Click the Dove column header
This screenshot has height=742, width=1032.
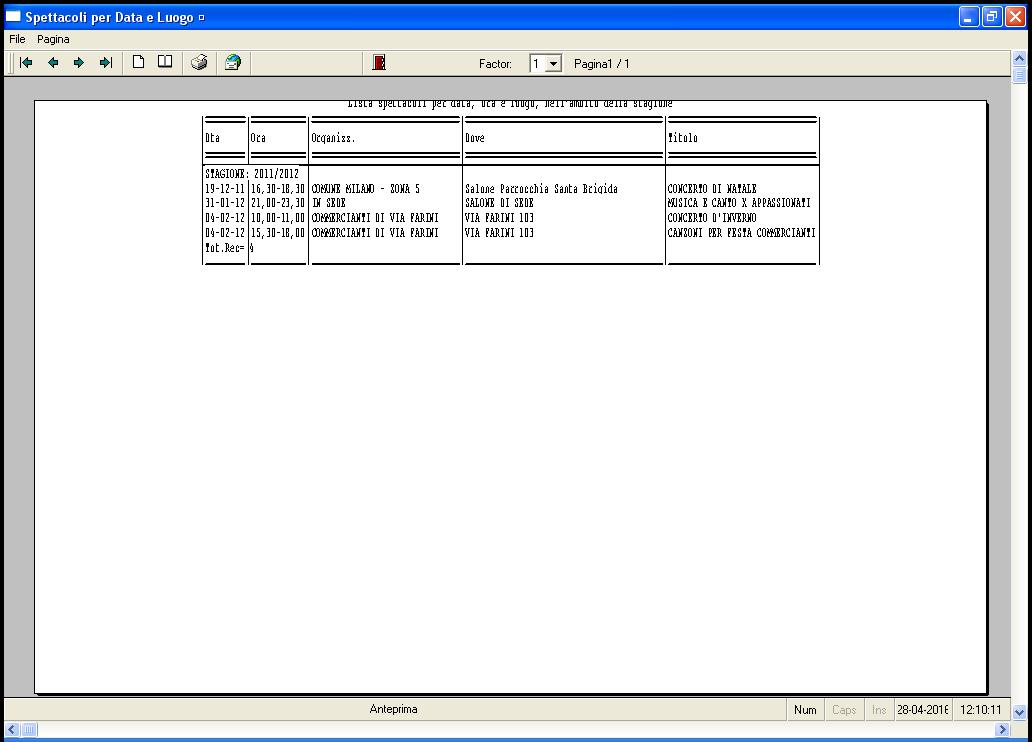tap(475, 138)
